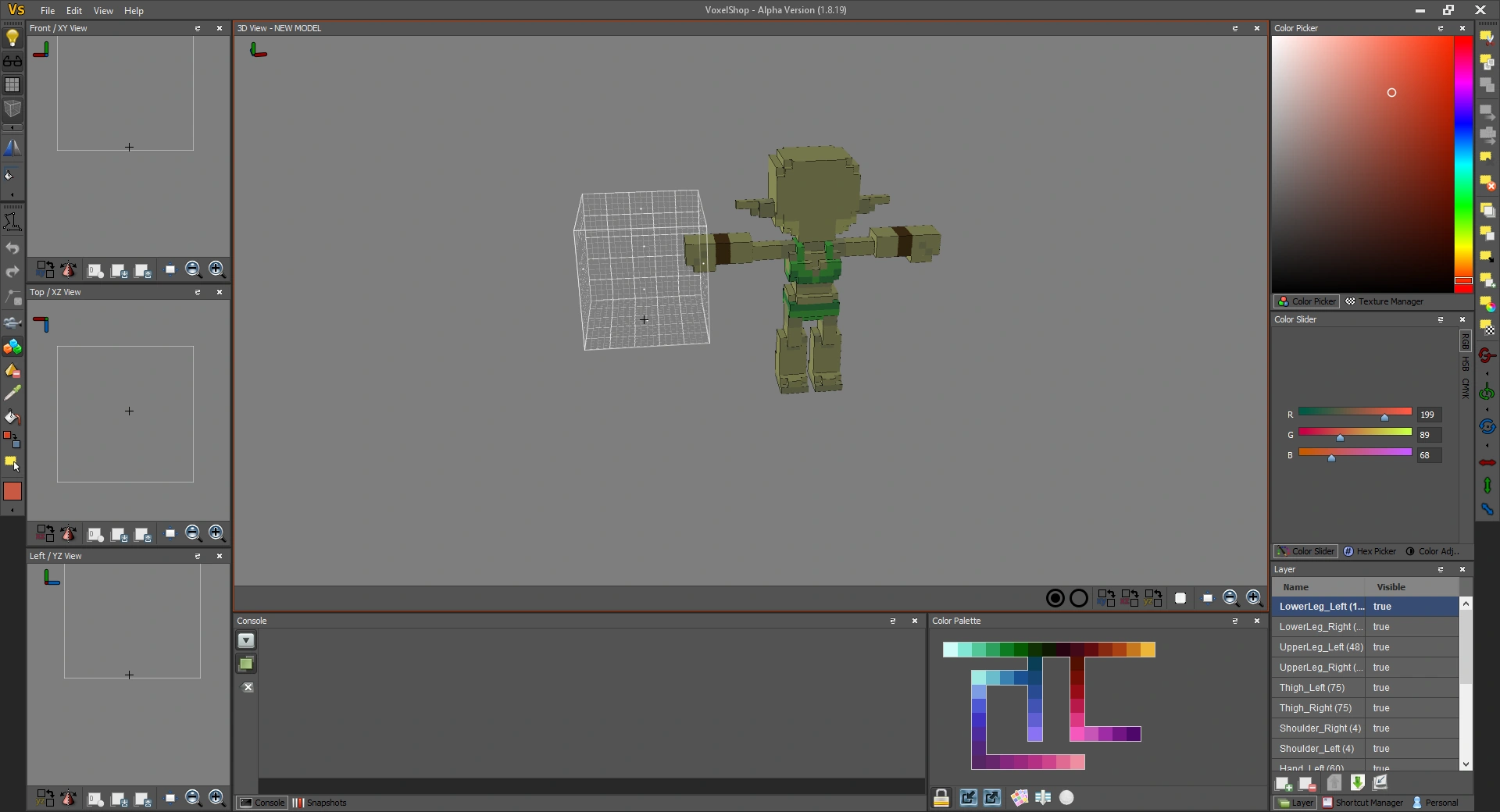The image size is (1500, 812).
Task: Click the add layer icon
Action: [x=1284, y=783]
